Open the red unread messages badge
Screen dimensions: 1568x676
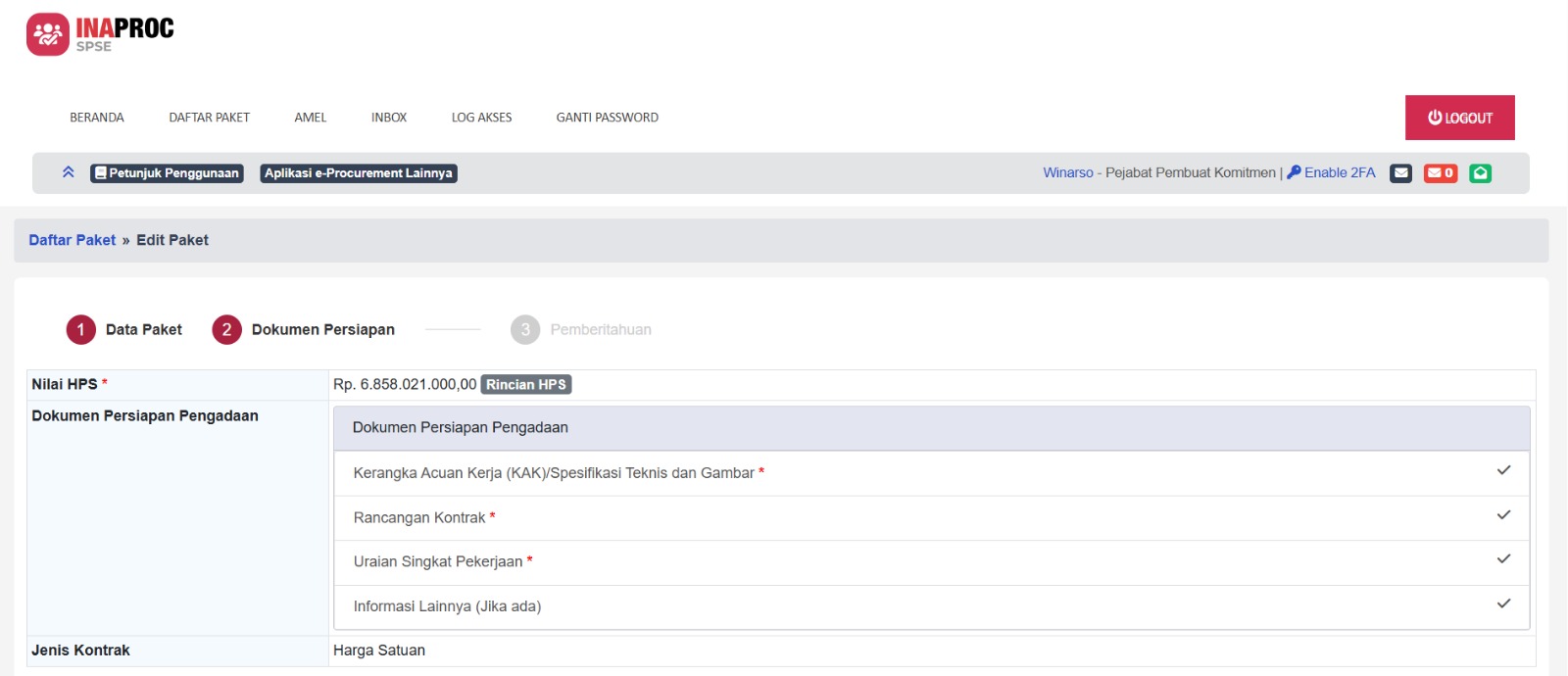tap(1440, 173)
